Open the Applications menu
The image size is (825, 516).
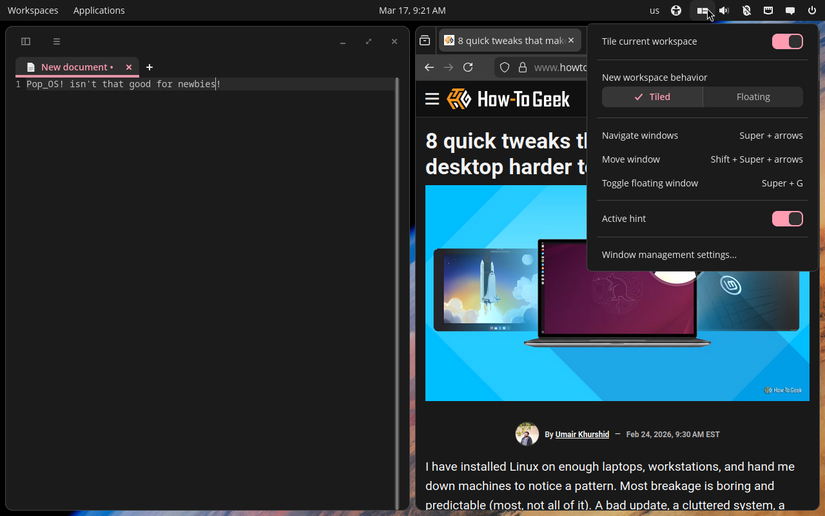pos(99,11)
